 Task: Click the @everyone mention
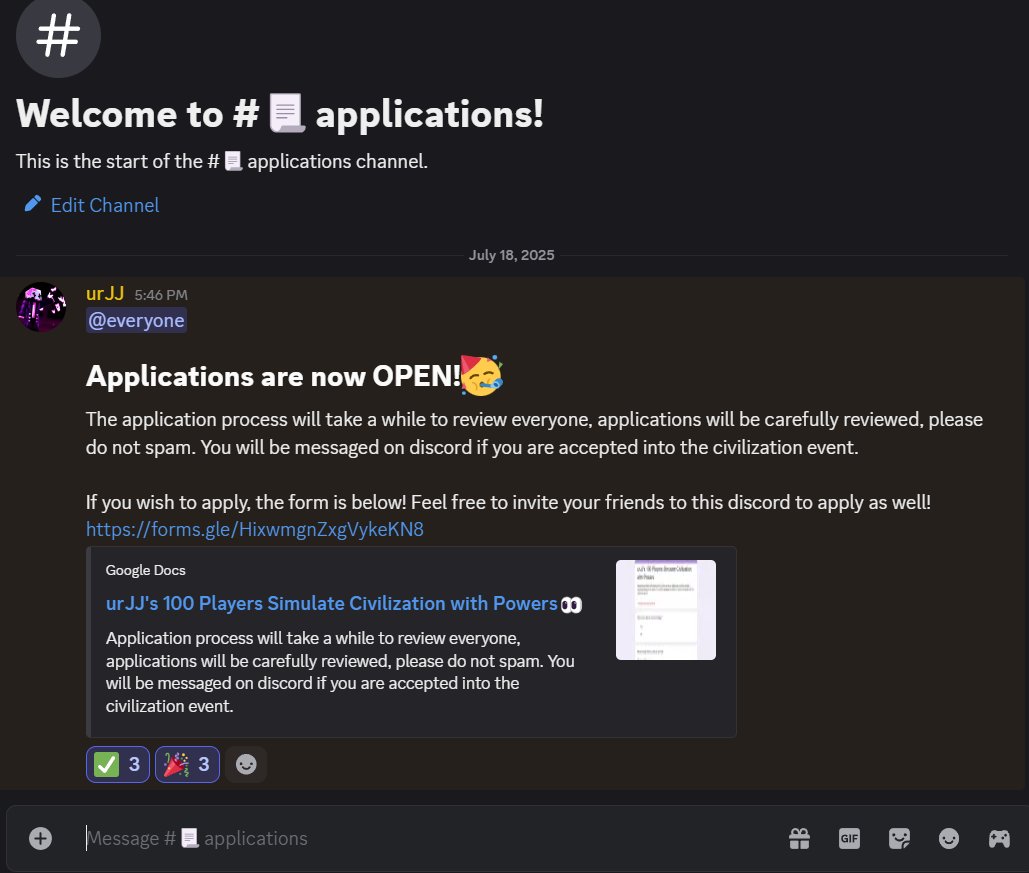(136, 320)
